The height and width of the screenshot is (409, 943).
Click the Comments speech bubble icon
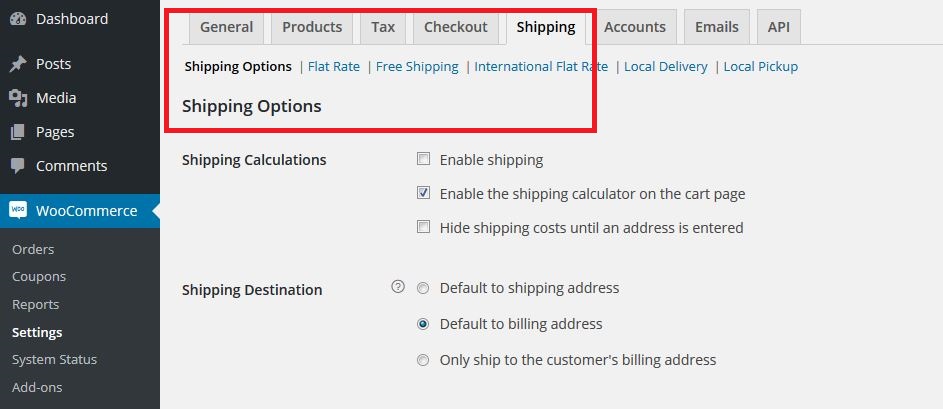pyautogui.click(x=18, y=166)
